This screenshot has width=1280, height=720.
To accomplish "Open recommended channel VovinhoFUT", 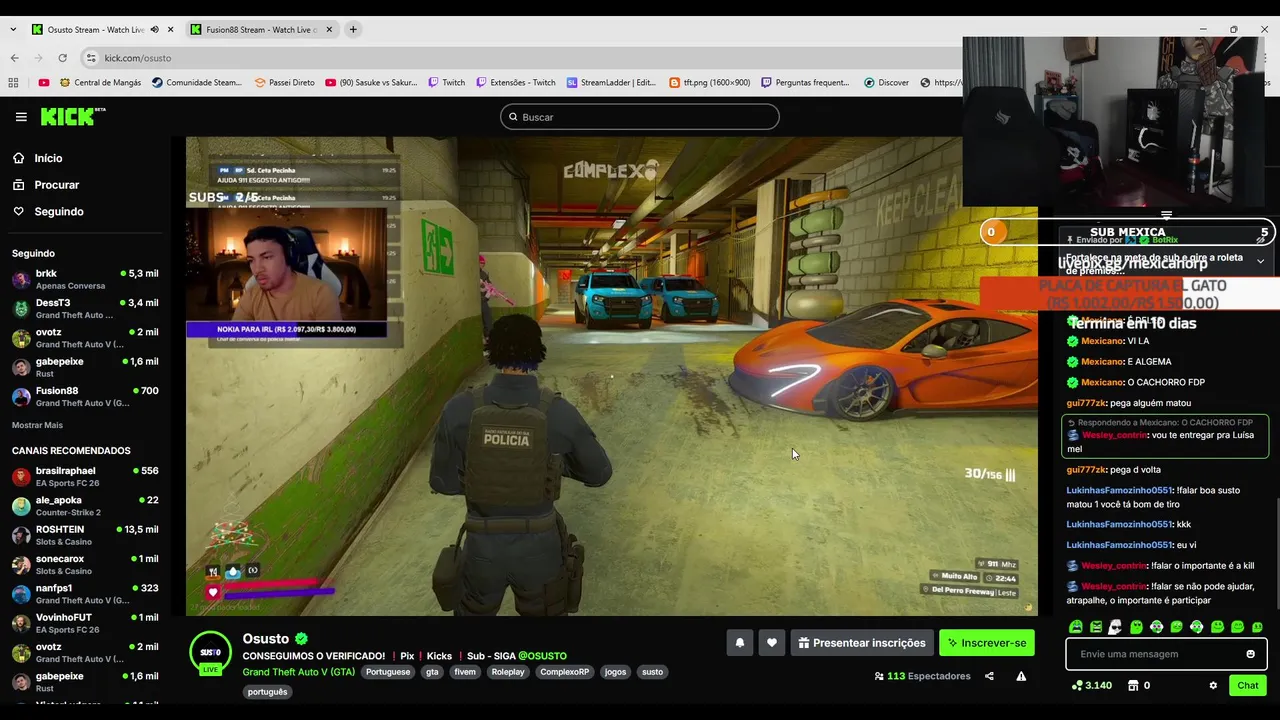I will click(x=85, y=623).
